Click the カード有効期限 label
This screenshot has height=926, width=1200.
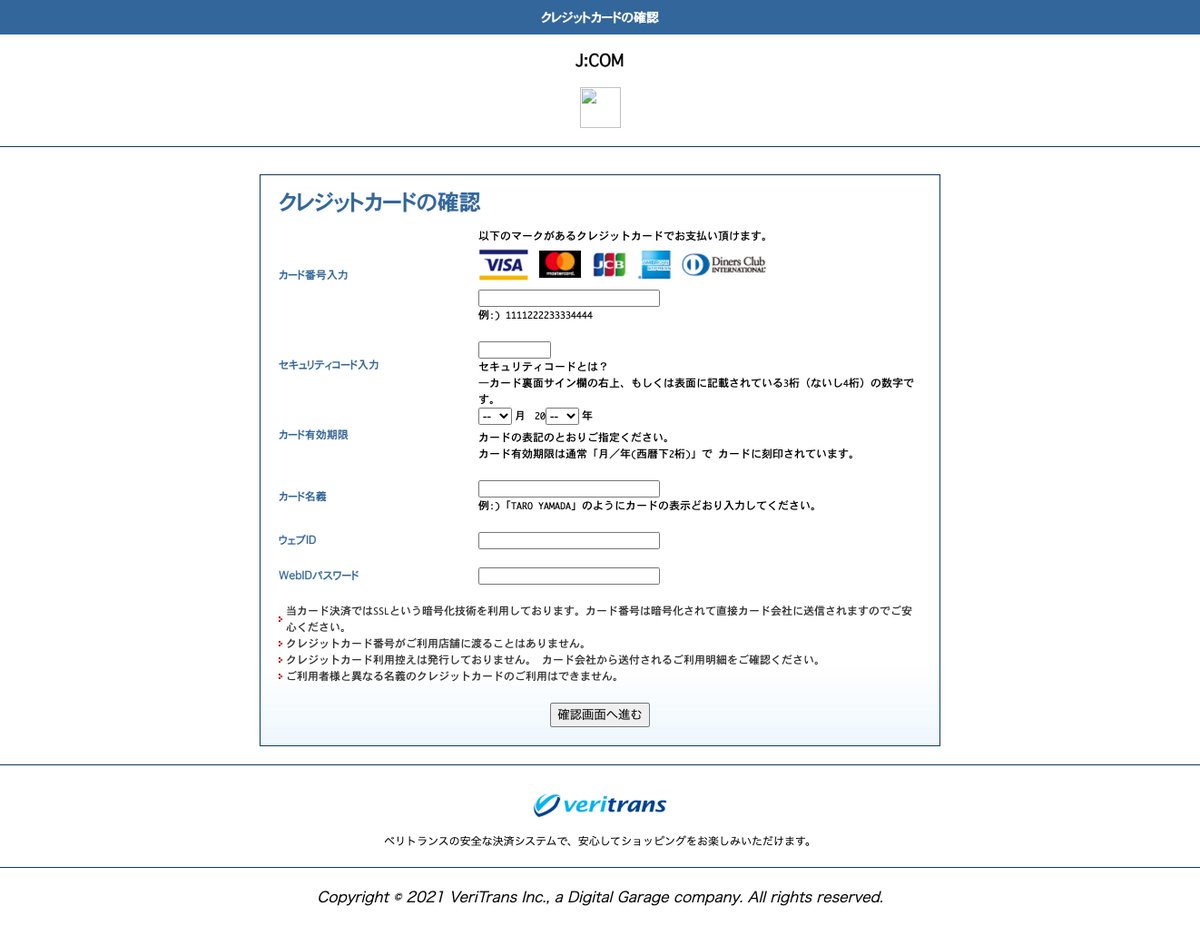pos(313,435)
